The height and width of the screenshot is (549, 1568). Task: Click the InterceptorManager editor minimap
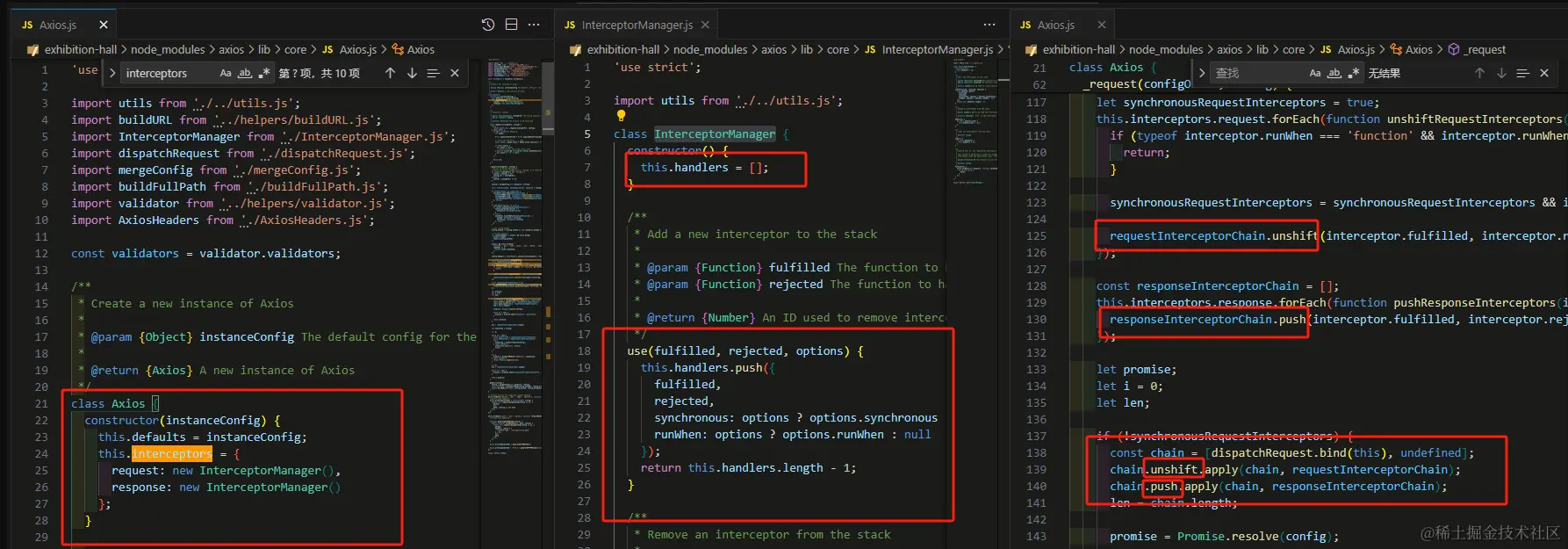pyautogui.click(x=975, y=123)
